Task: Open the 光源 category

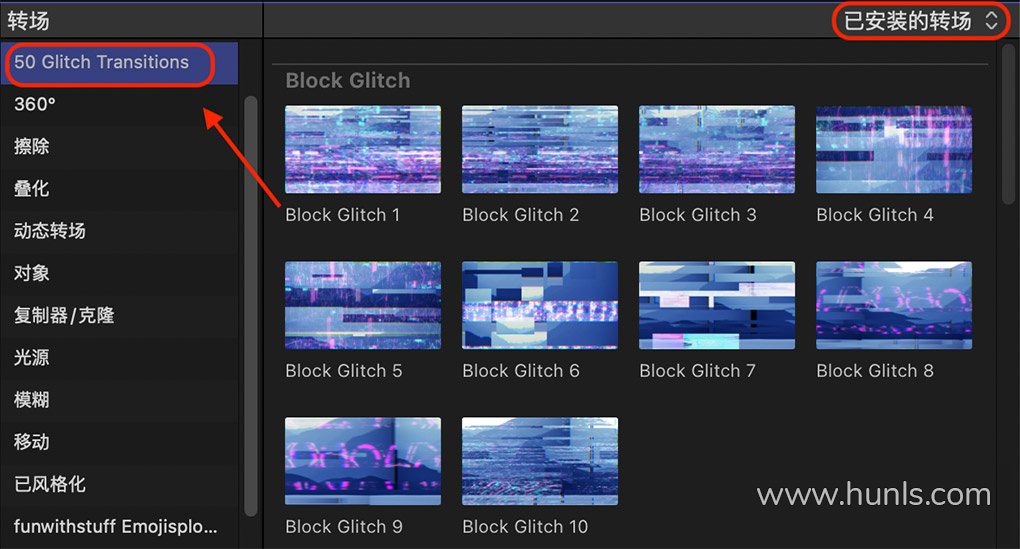Action: pyautogui.click(x=119, y=357)
